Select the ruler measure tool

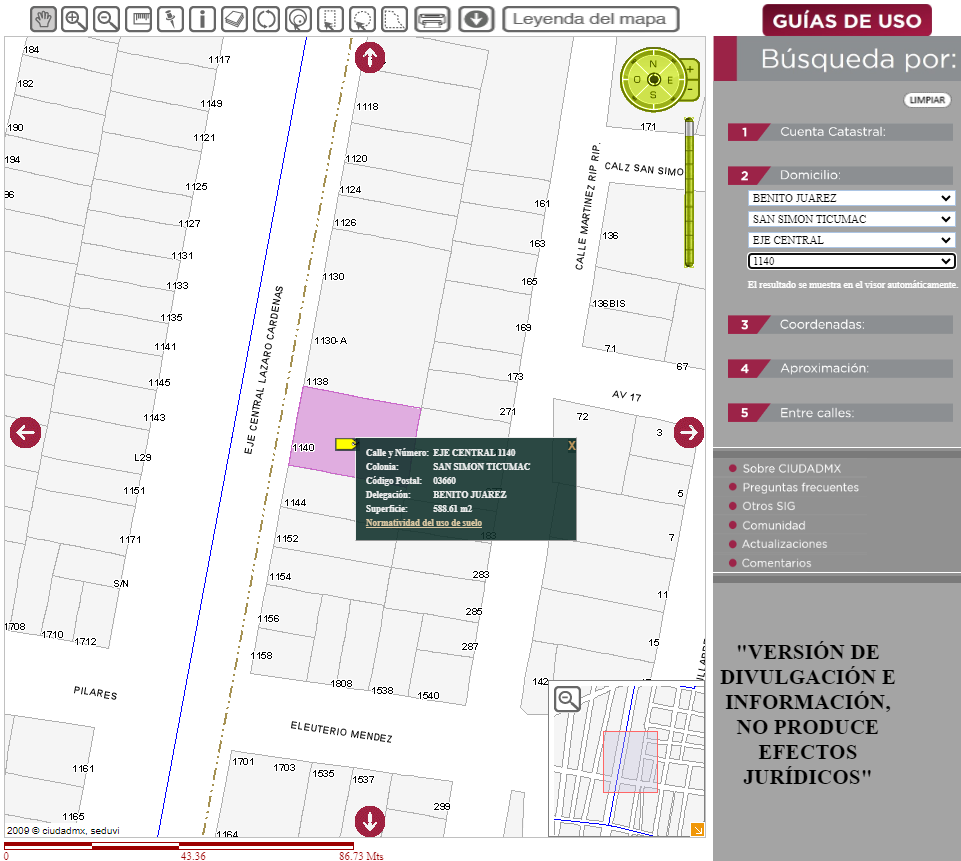[x=139, y=20]
